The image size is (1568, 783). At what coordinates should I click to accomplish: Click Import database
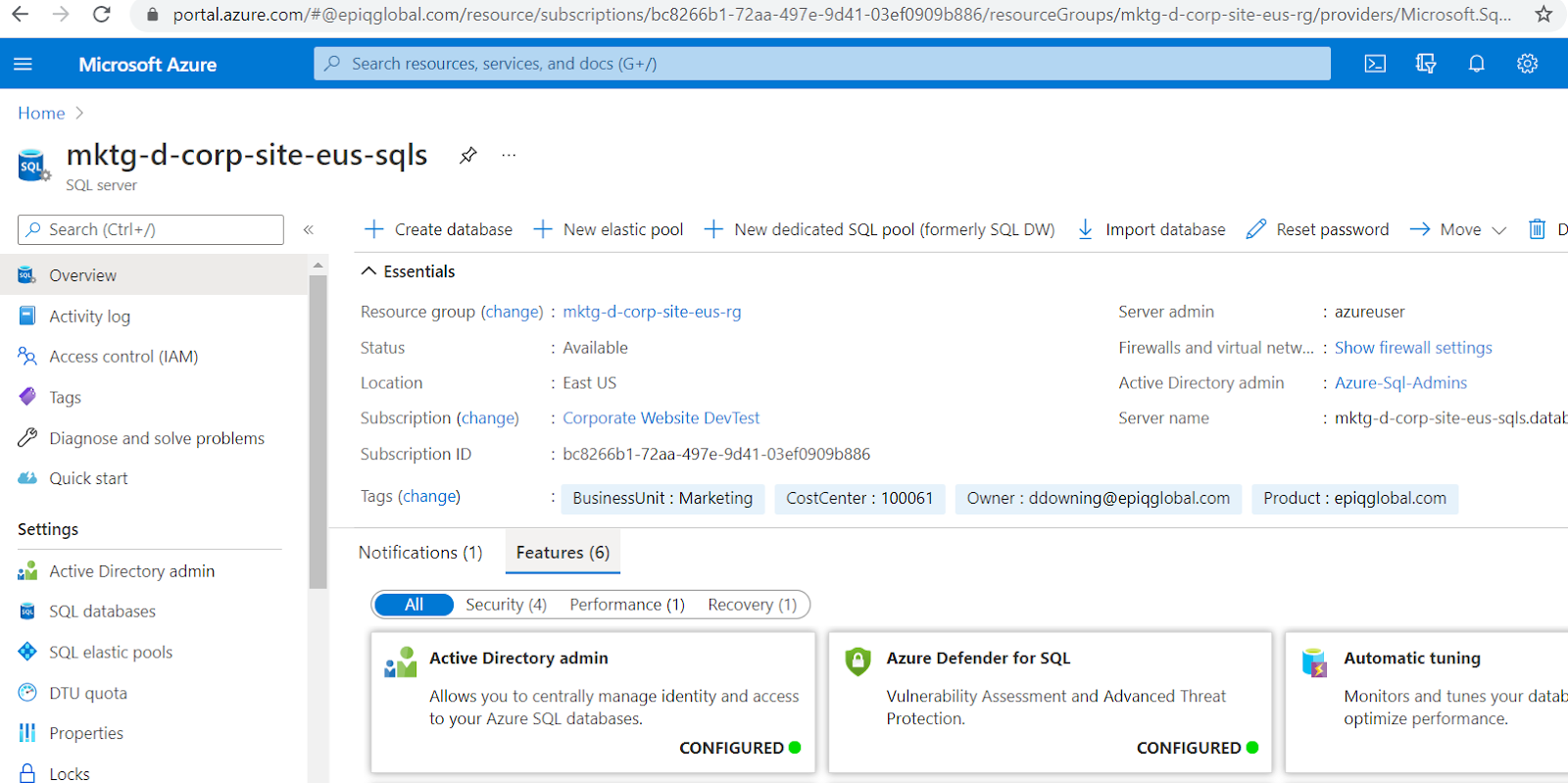(x=1151, y=229)
